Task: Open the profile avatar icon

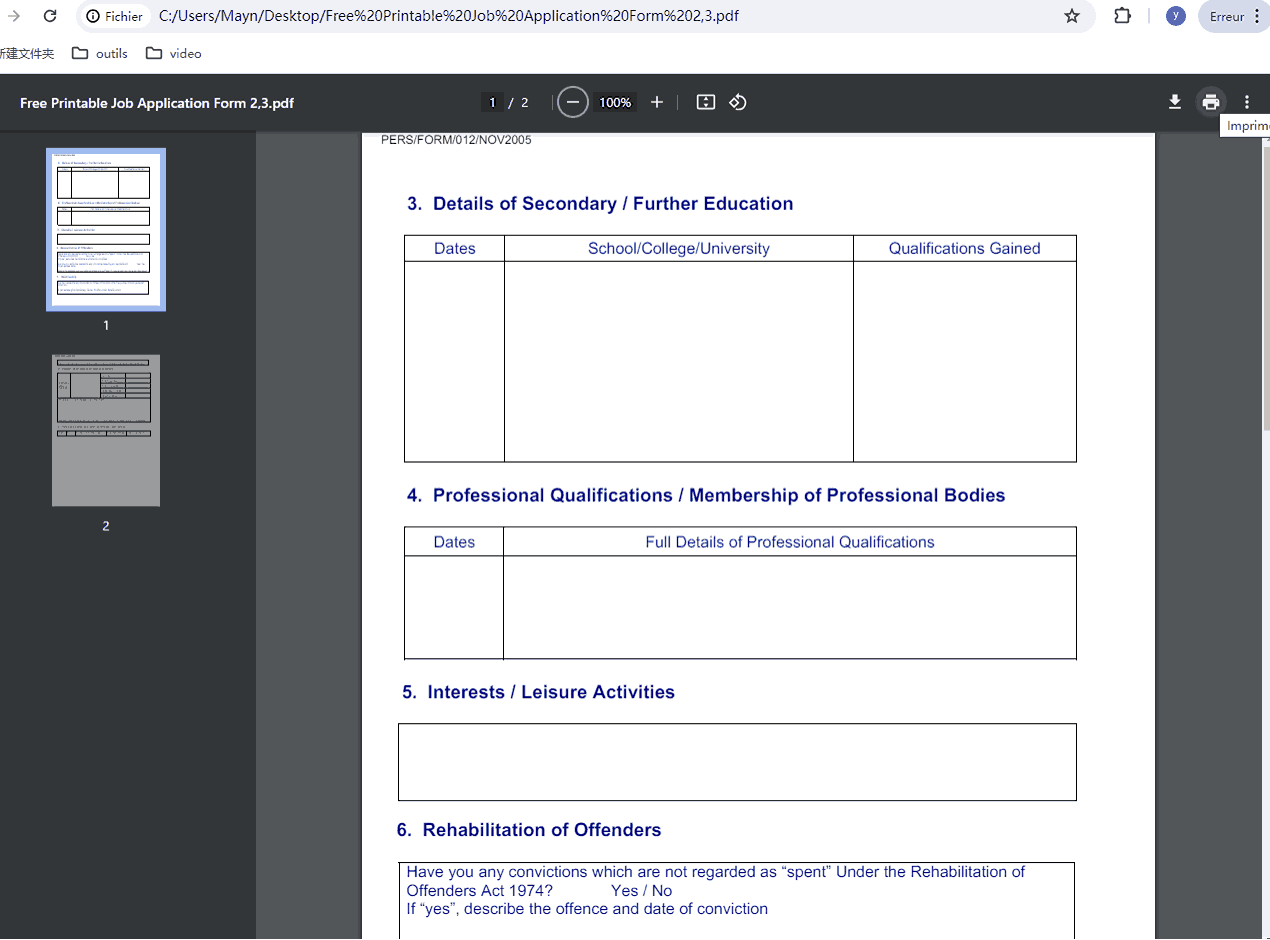Action: (1176, 16)
